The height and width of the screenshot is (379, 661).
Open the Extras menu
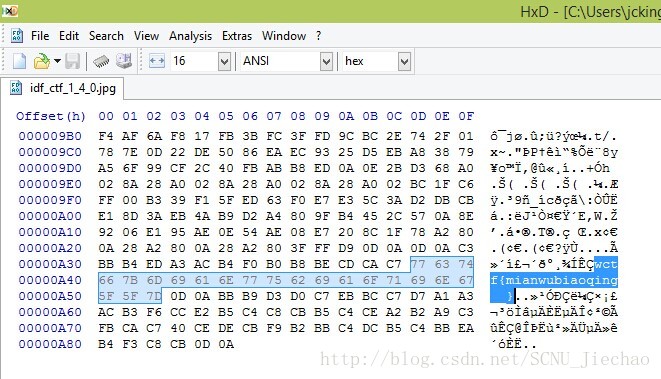(x=237, y=36)
